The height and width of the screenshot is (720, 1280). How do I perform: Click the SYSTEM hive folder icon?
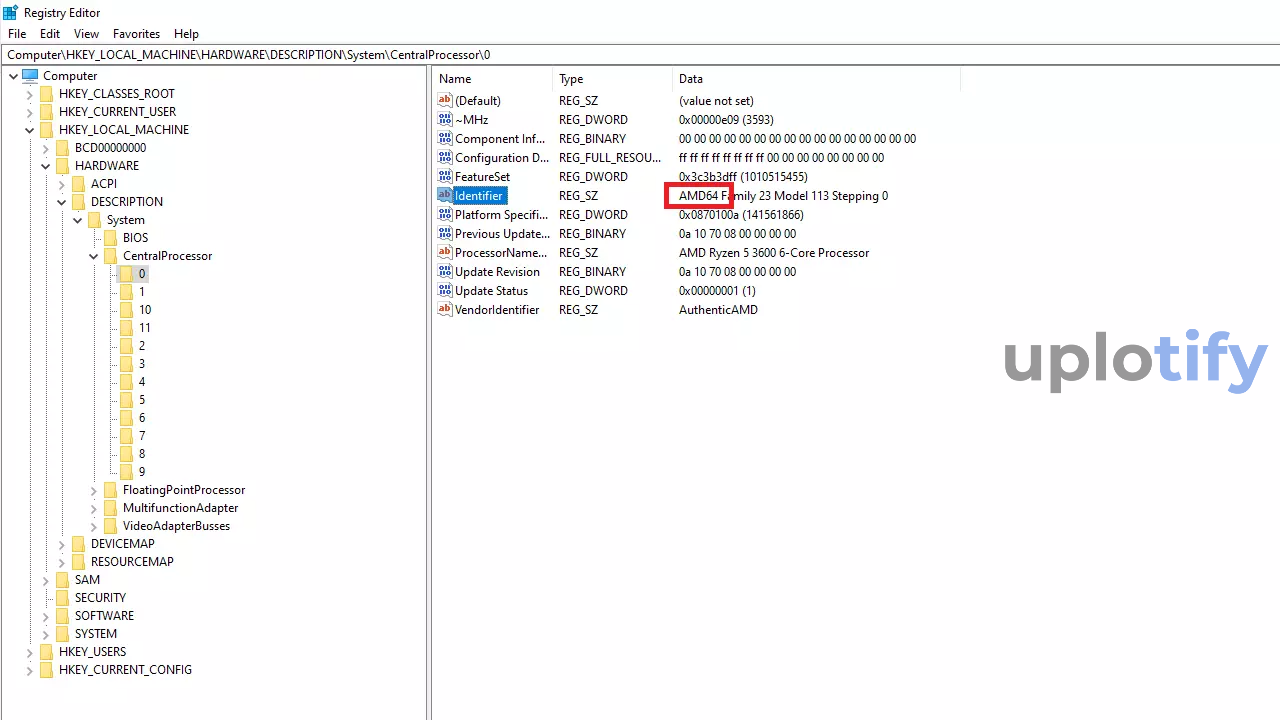(62, 634)
